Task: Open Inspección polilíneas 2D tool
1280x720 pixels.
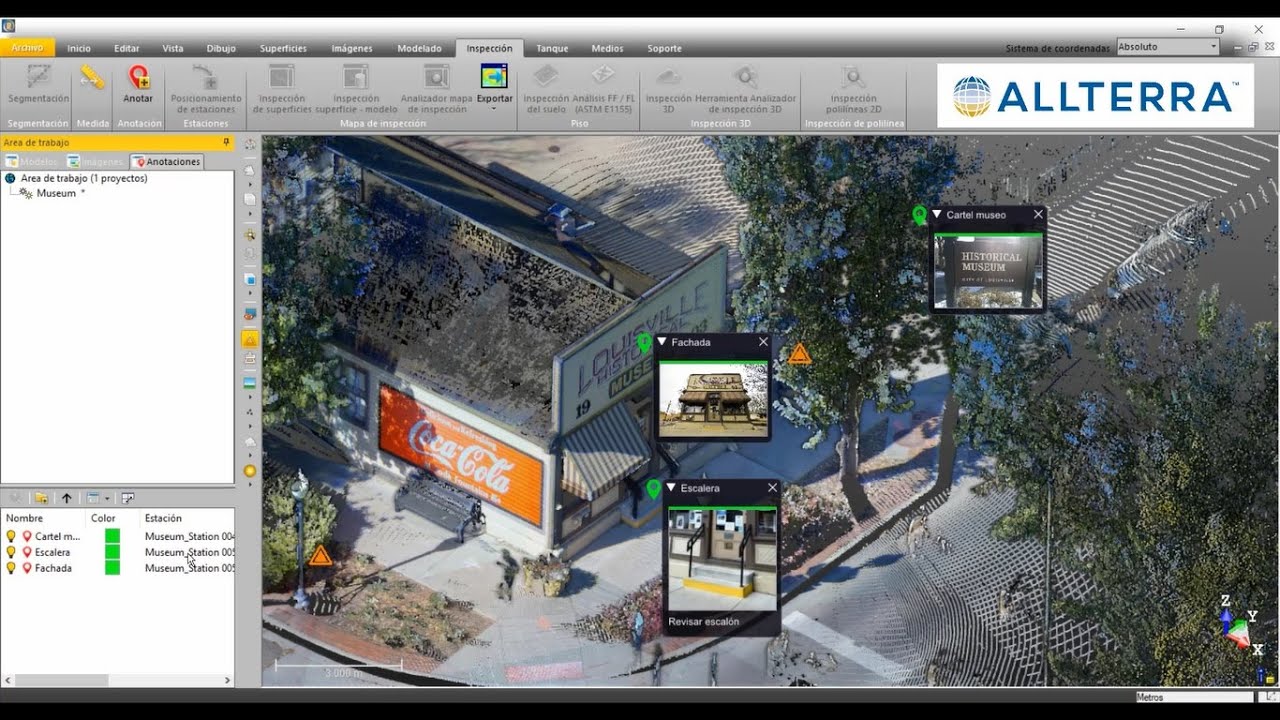Action: pos(854,89)
